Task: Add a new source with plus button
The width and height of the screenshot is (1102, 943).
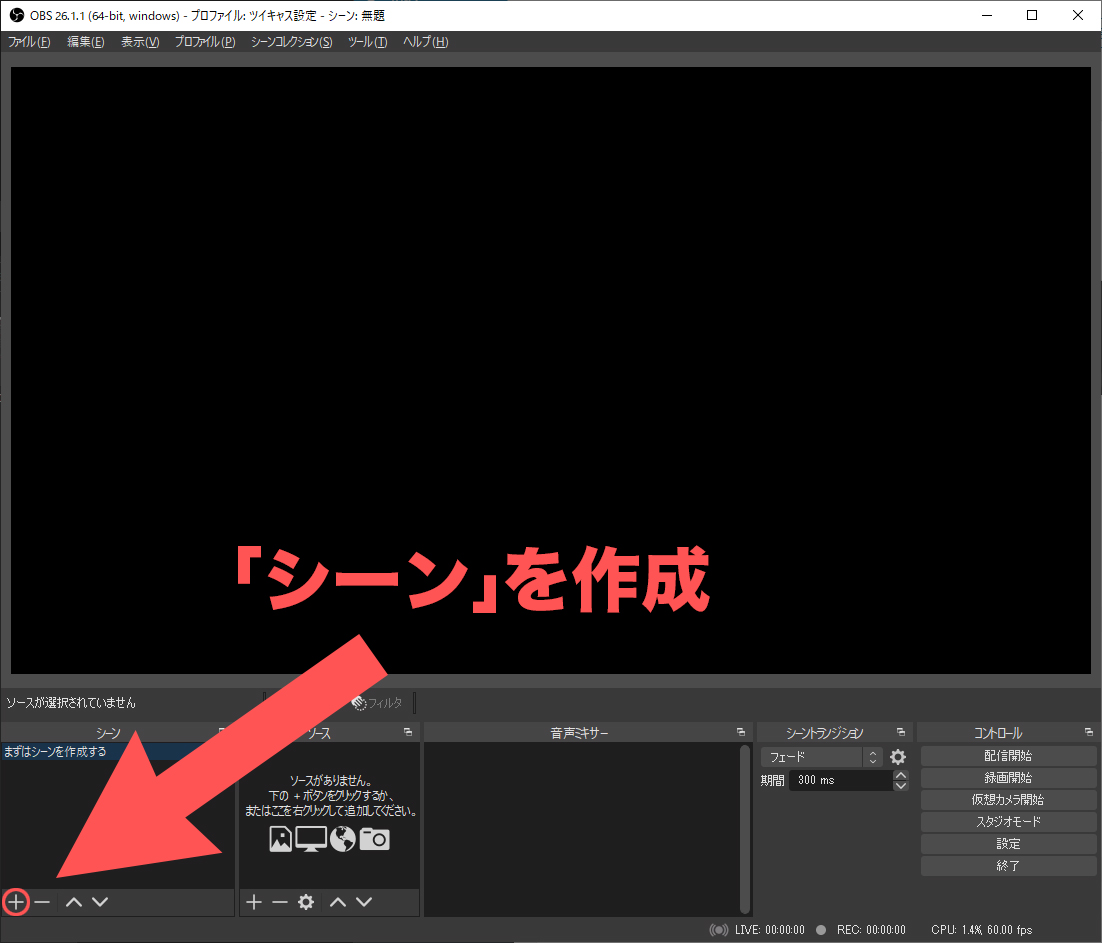Action: tap(254, 902)
